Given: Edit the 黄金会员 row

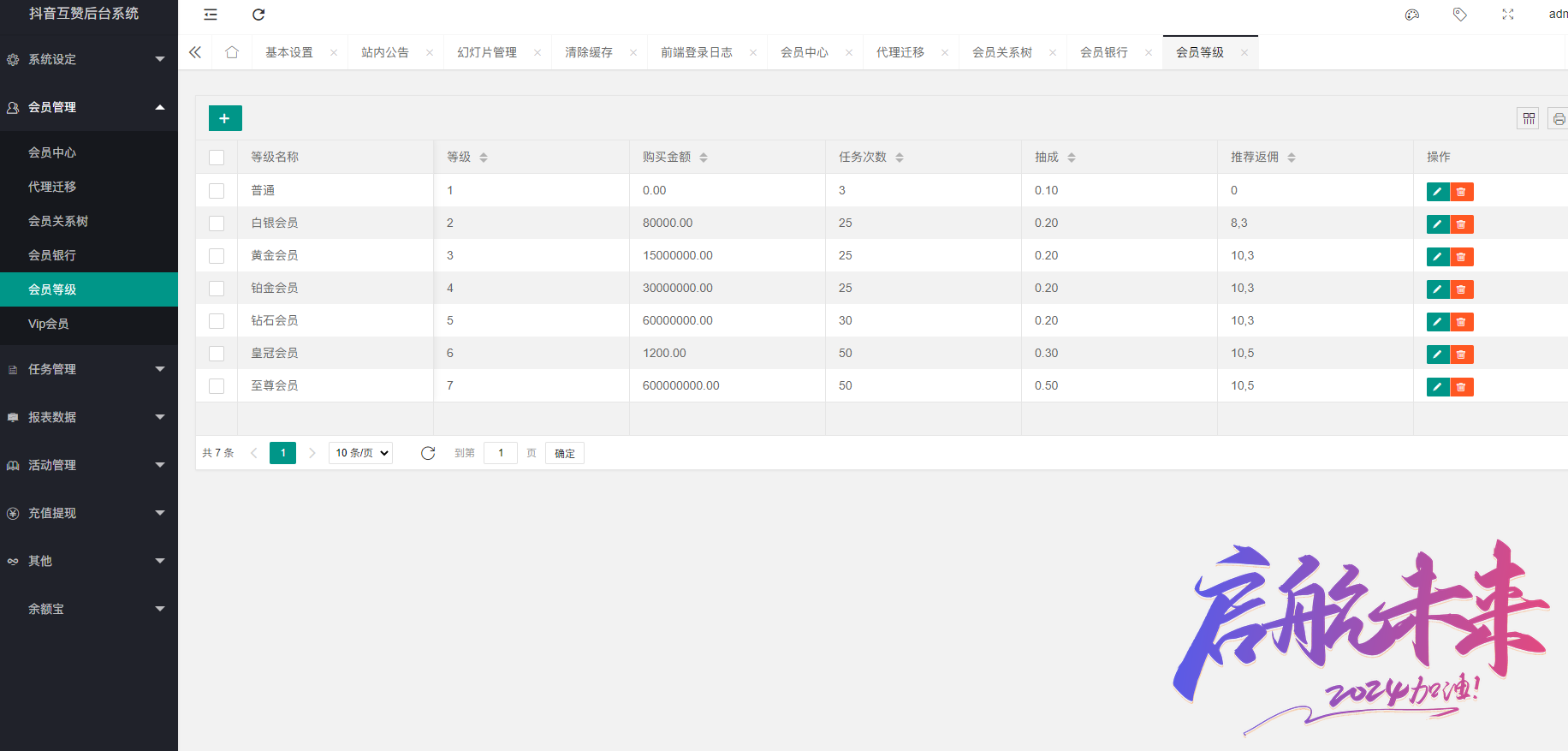Looking at the screenshot, I should click(1438, 257).
